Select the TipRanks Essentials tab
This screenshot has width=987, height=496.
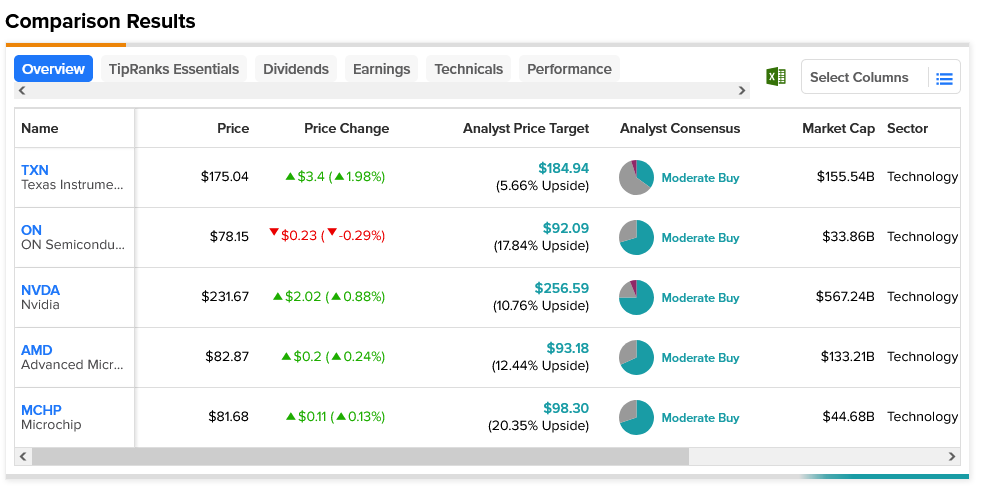coord(174,69)
